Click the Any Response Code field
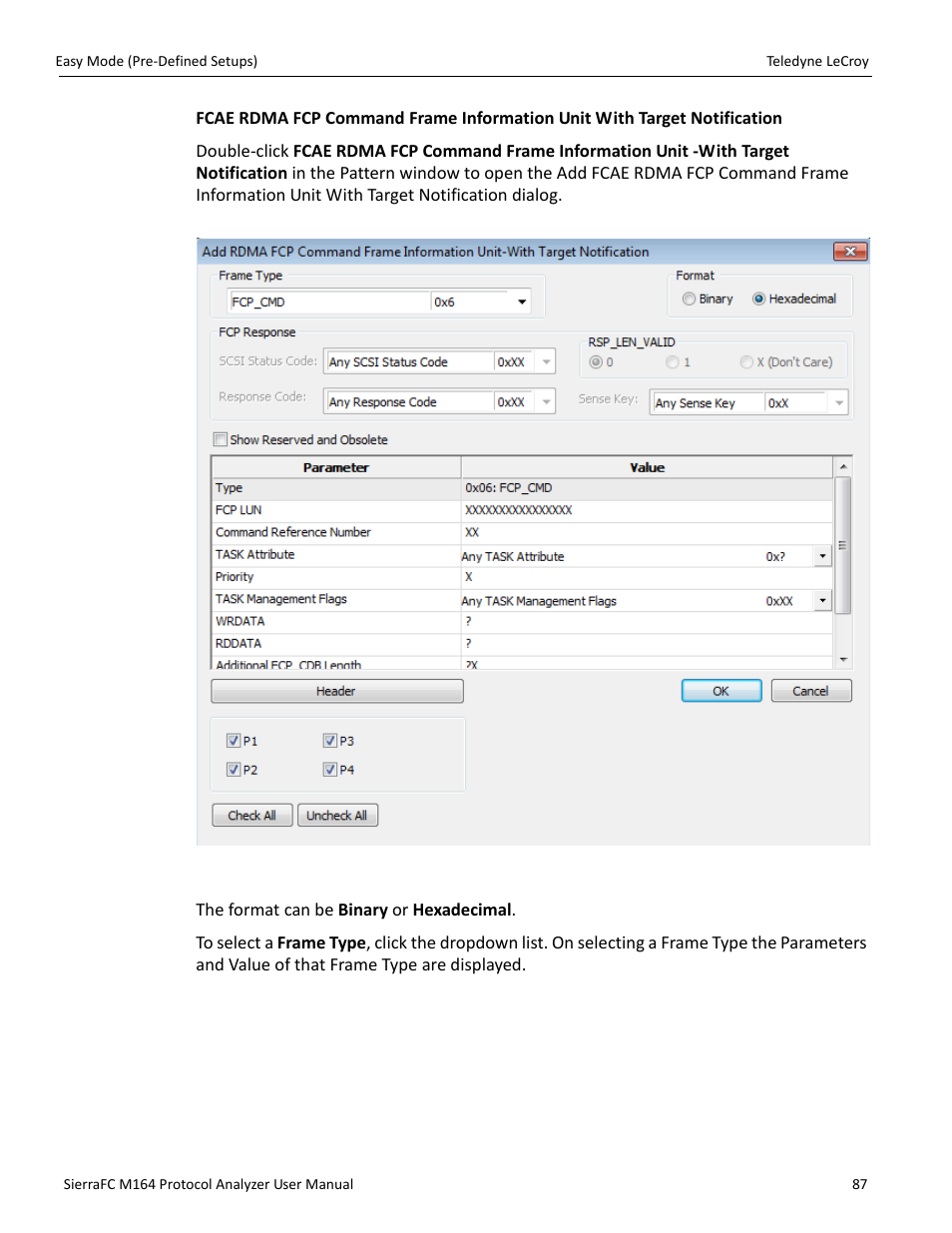The image size is (952, 1233). click(410, 401)
